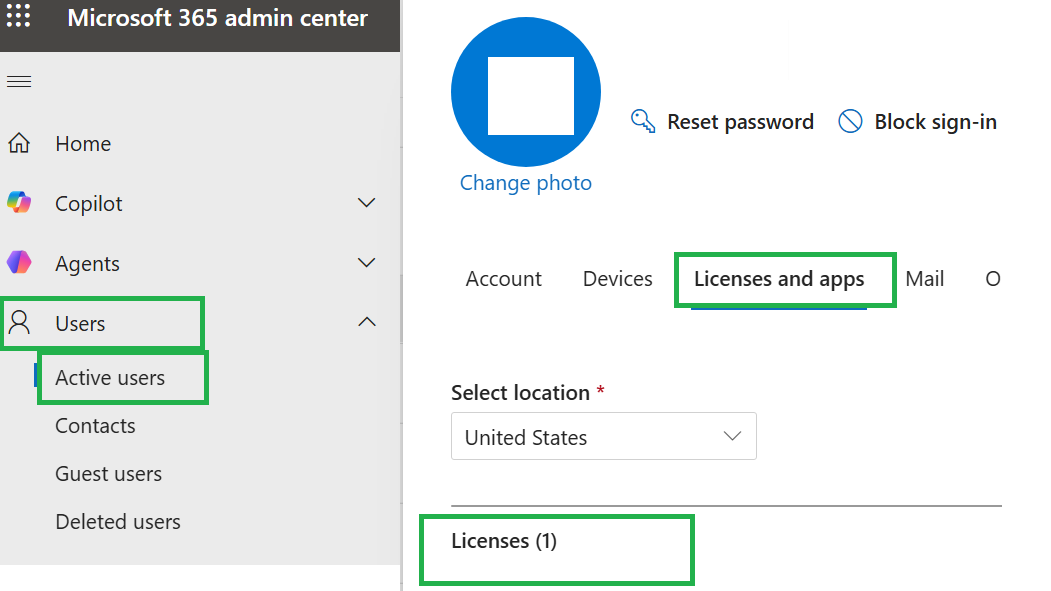
Task: Switch to the Mail tab
Action: point(924,279)
